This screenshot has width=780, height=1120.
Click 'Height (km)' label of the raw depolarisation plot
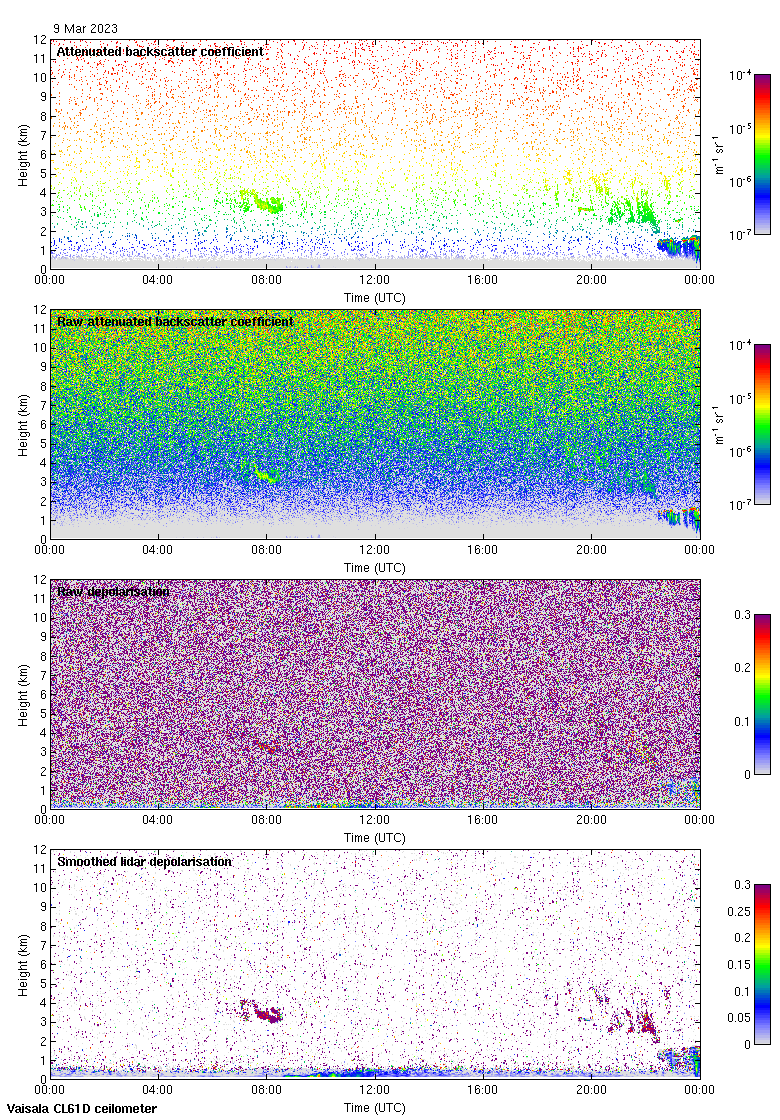(24, 697)
